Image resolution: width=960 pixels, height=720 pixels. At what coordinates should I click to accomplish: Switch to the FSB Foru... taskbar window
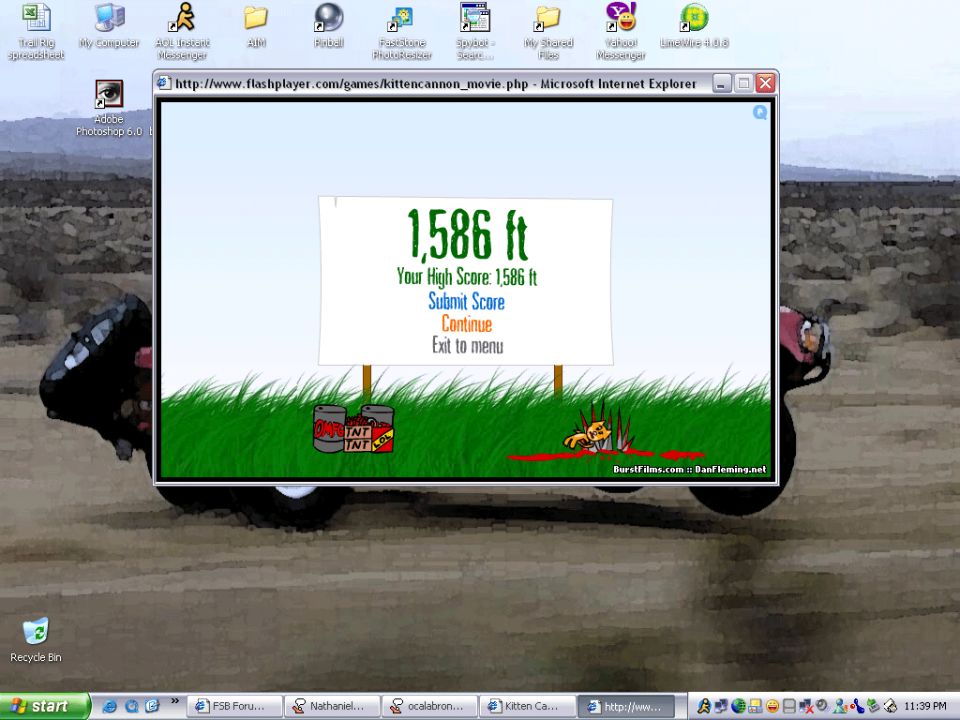tap(234, 706)
